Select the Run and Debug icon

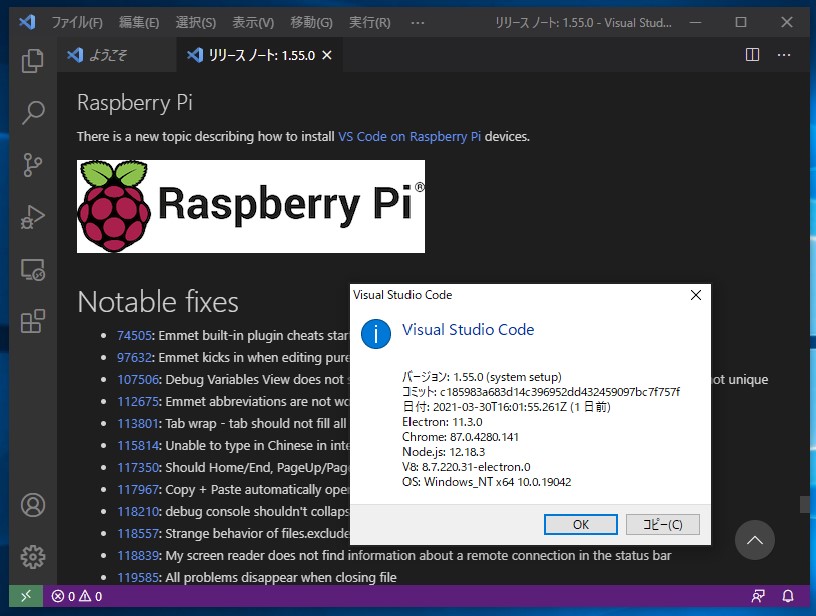tap(32, 216)
